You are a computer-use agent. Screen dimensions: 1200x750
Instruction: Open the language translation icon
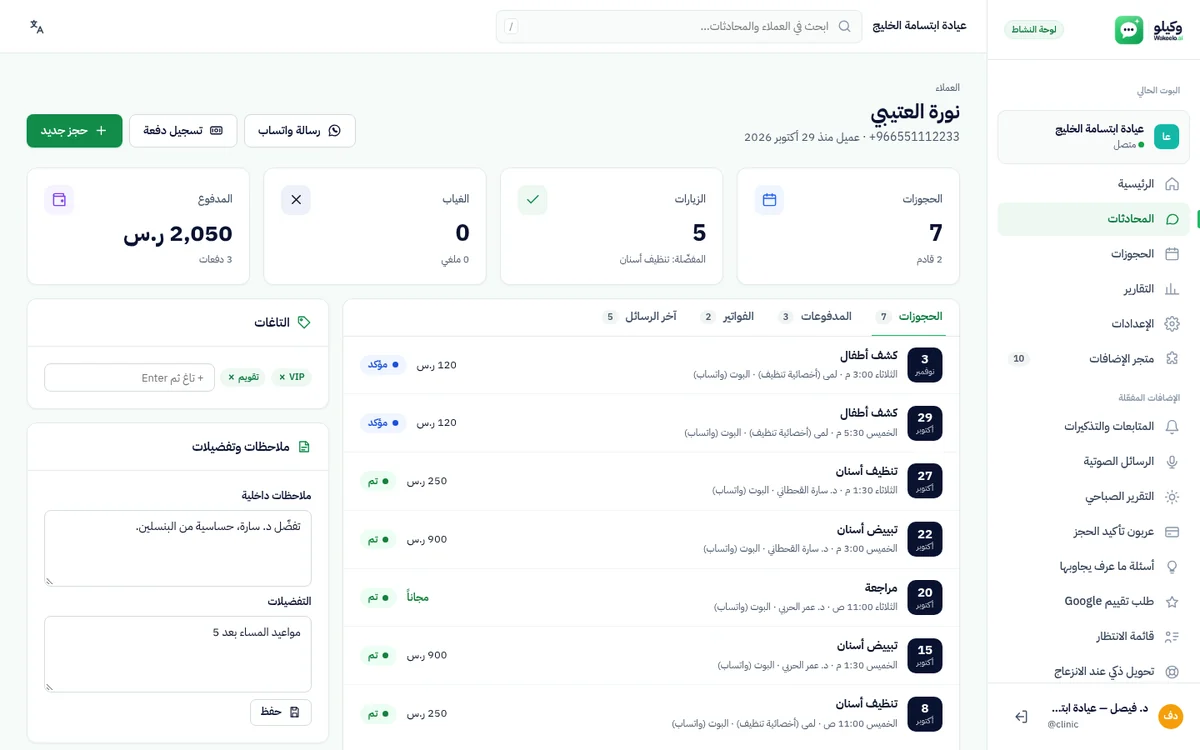37,27
